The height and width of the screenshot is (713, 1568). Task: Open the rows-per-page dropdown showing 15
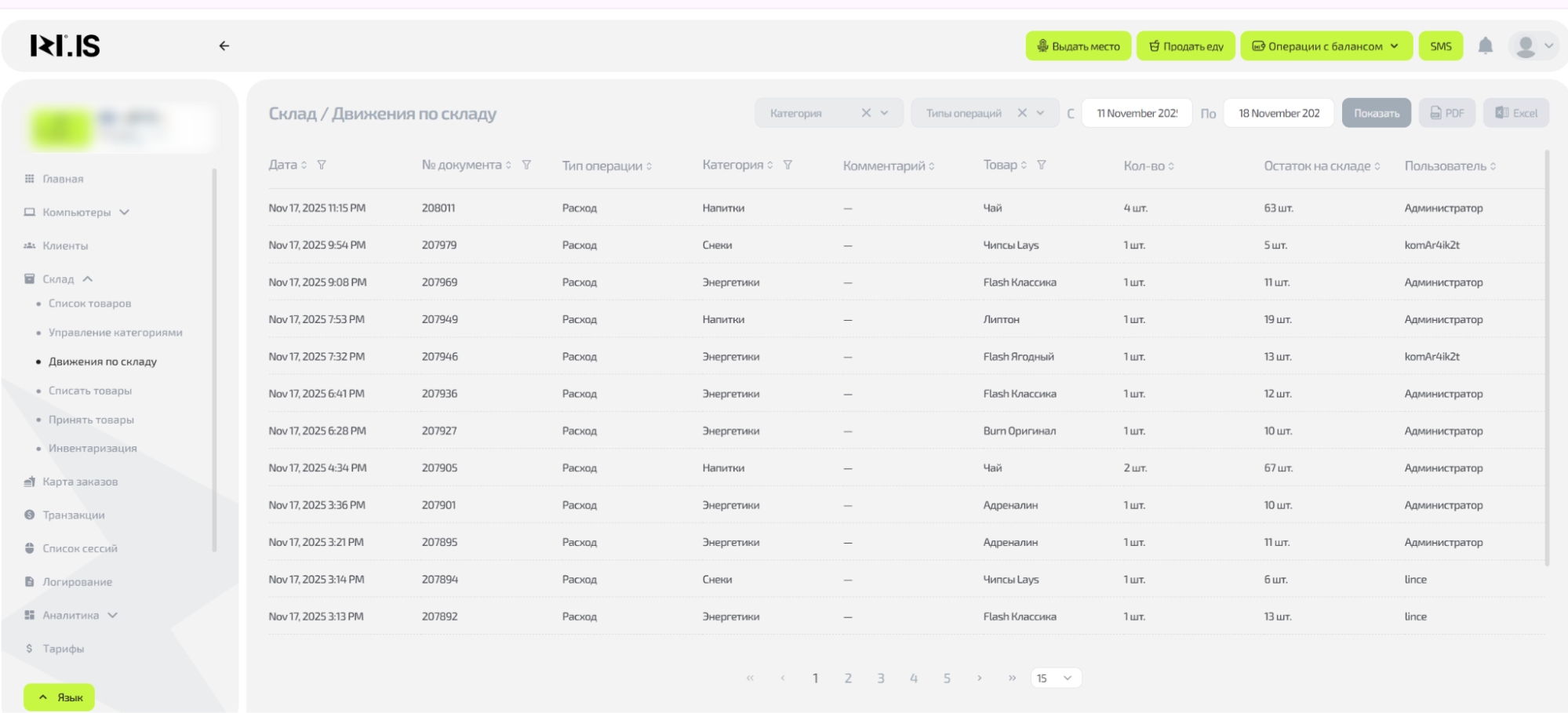[1055, 678]
